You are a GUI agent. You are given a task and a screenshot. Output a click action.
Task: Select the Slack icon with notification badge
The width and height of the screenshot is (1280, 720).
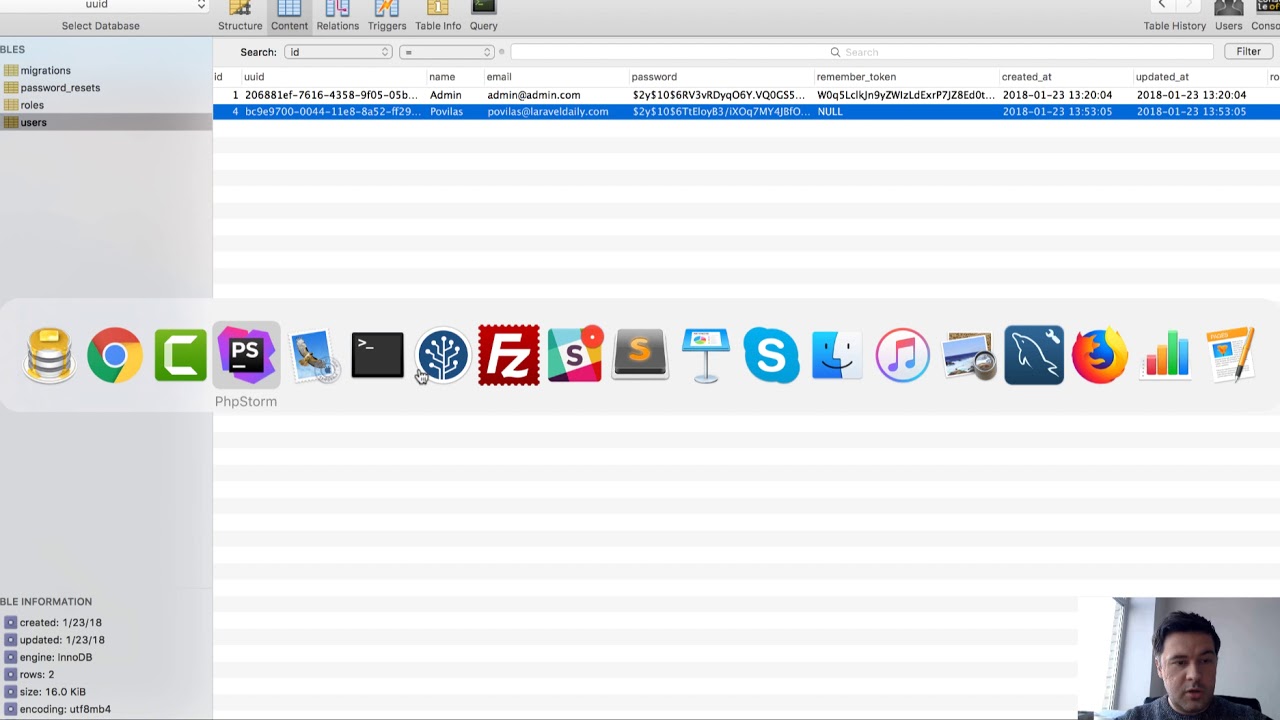pos(575,355)
